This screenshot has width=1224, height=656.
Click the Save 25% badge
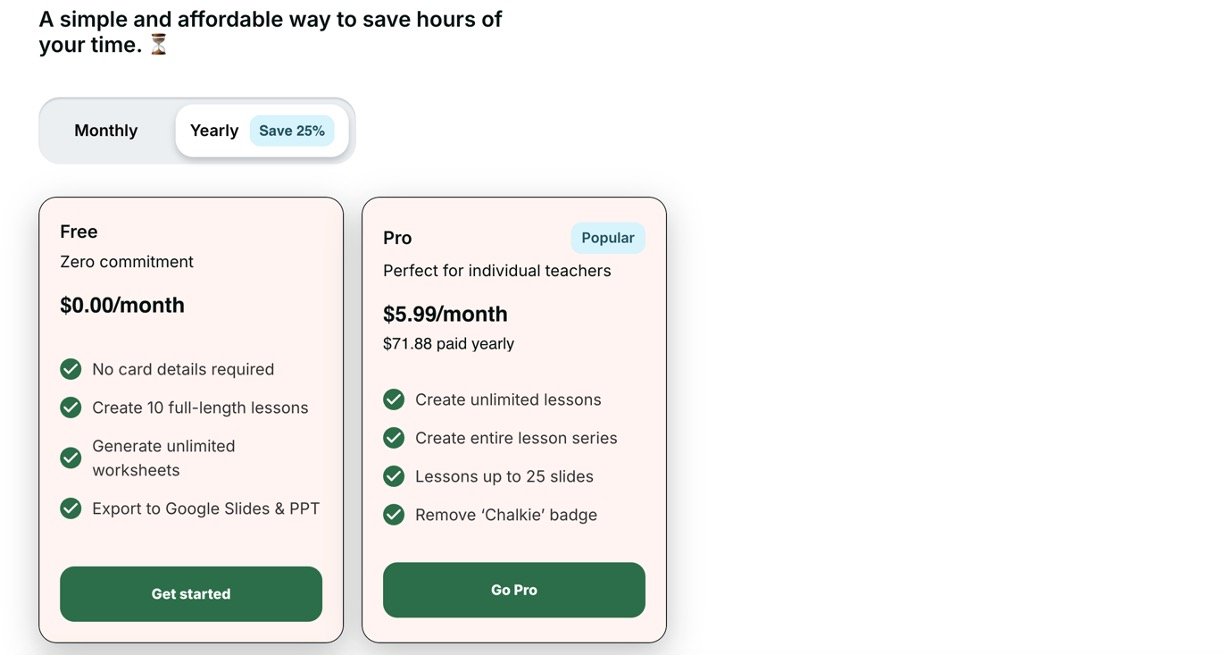point(292,131)
